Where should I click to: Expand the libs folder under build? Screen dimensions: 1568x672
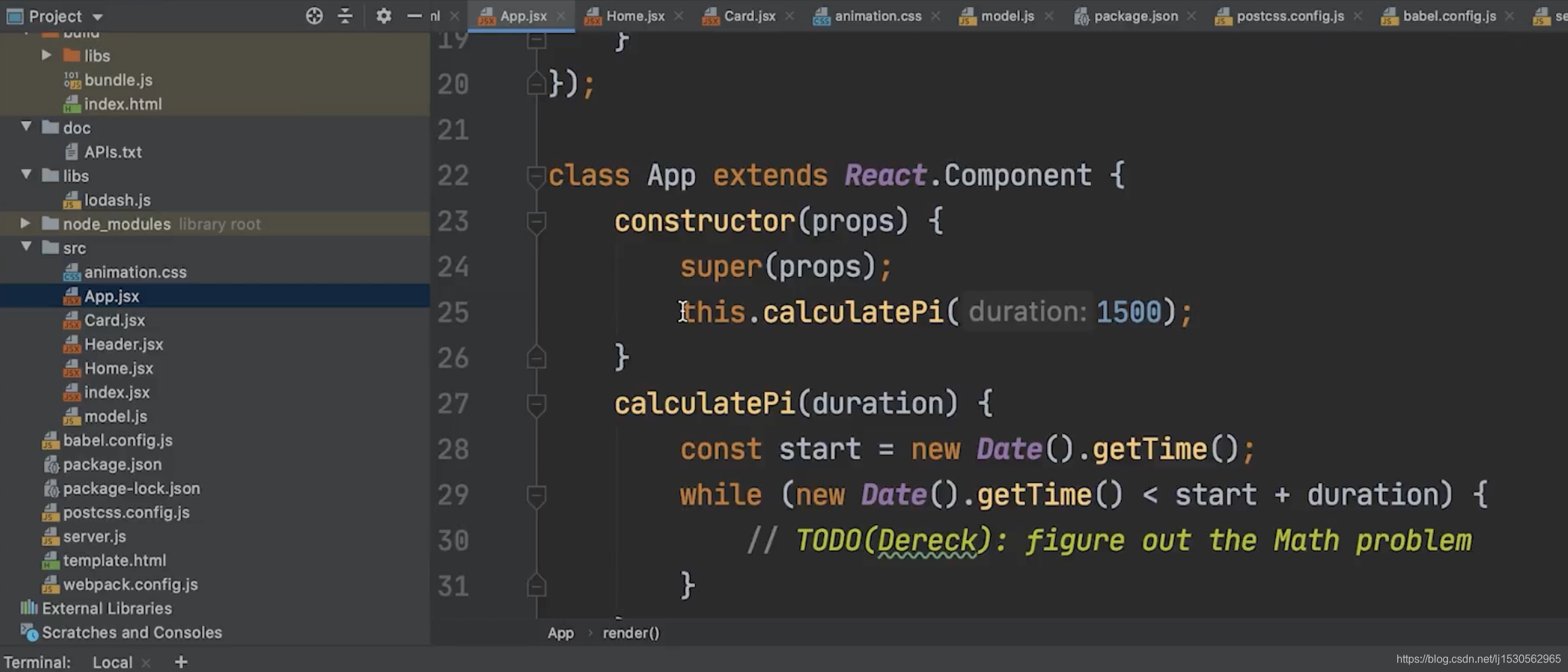click(46, 55)
